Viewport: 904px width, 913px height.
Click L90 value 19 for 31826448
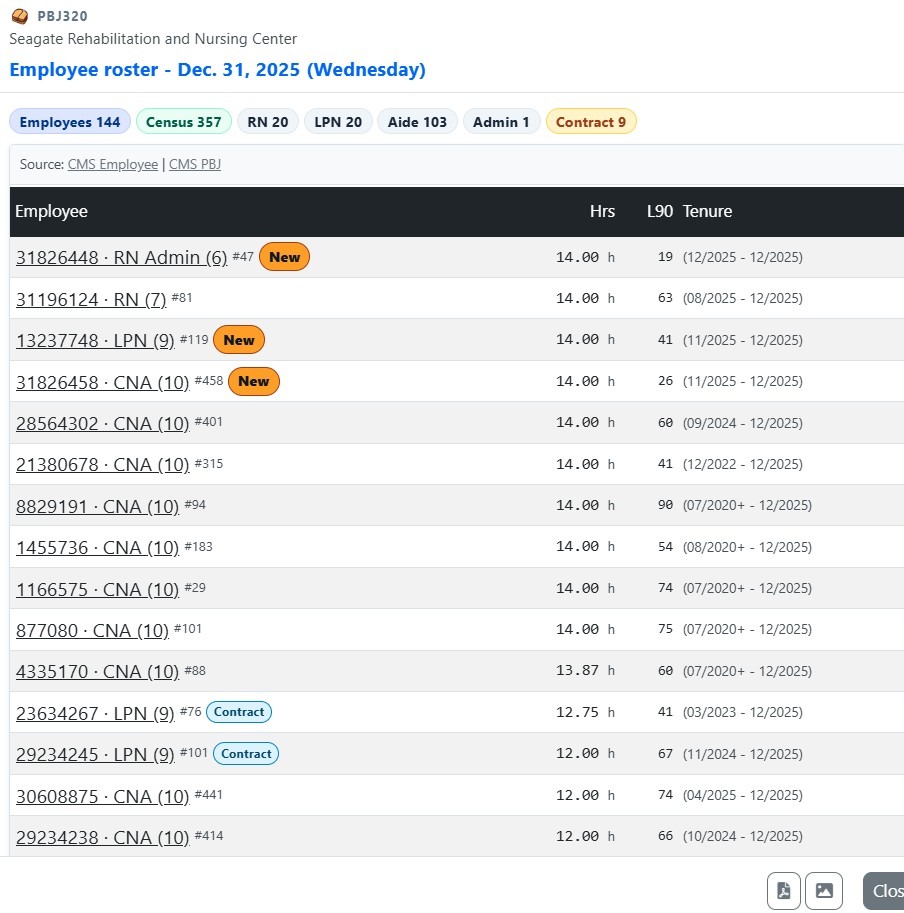point(665,257)
